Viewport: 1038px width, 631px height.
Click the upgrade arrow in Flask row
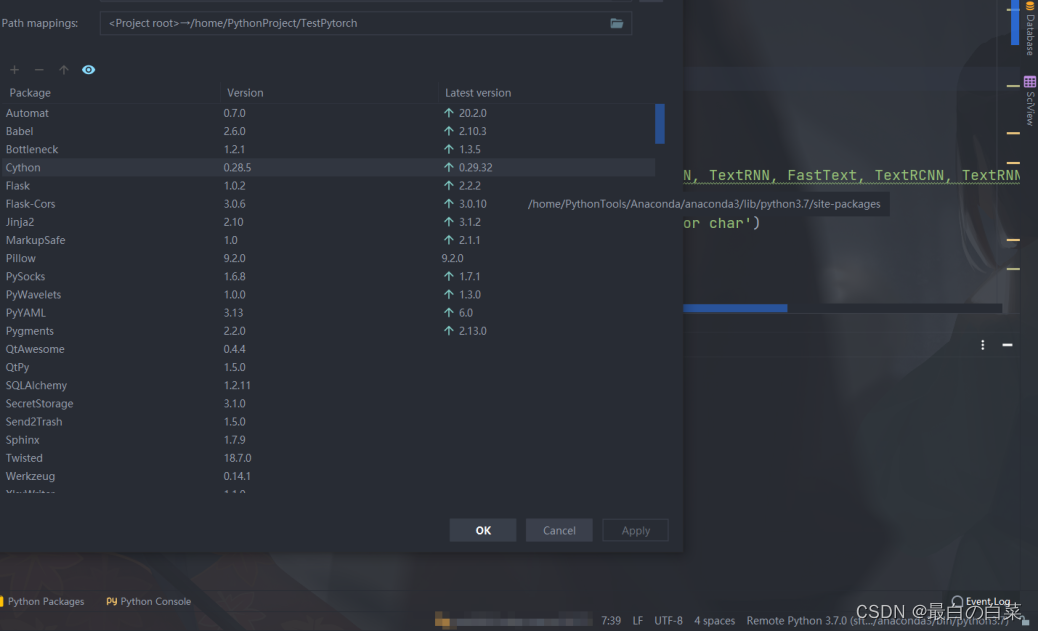pos(449,185)
